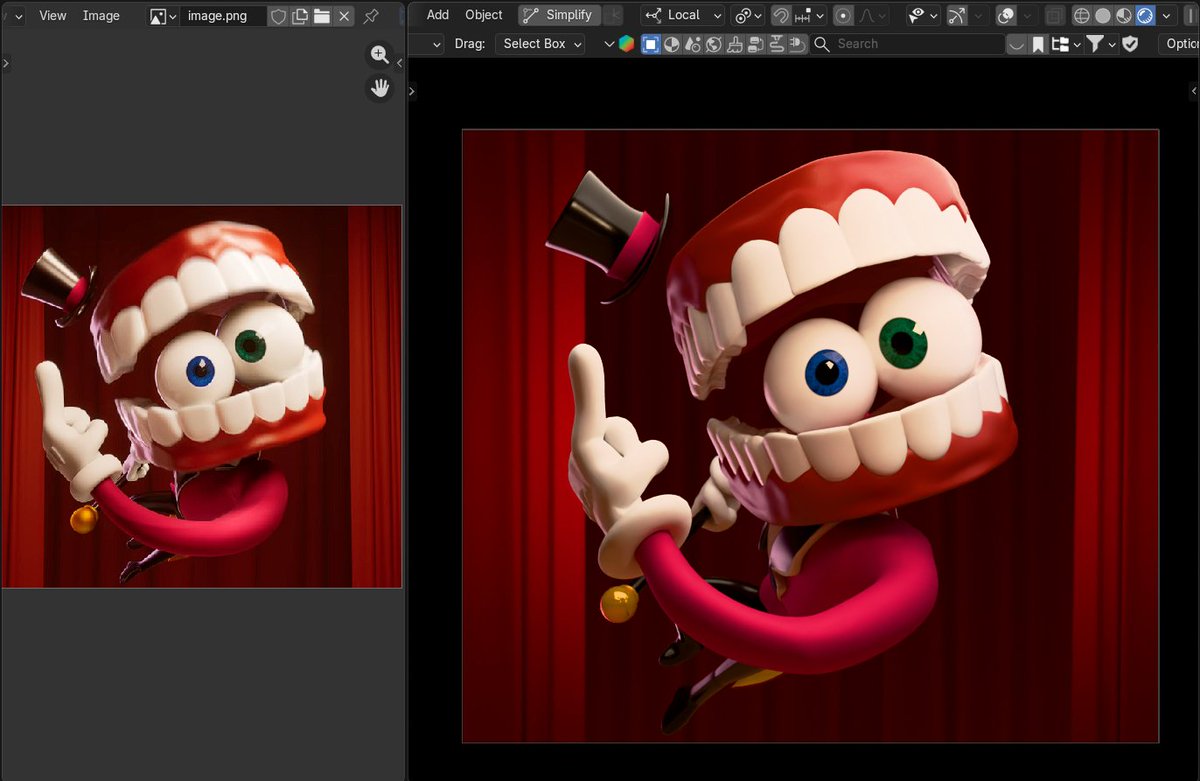The width and height of the screenshot is (1200, 781).
Task: Click the pan hand gizmo
Action: (x=380, y=88)
